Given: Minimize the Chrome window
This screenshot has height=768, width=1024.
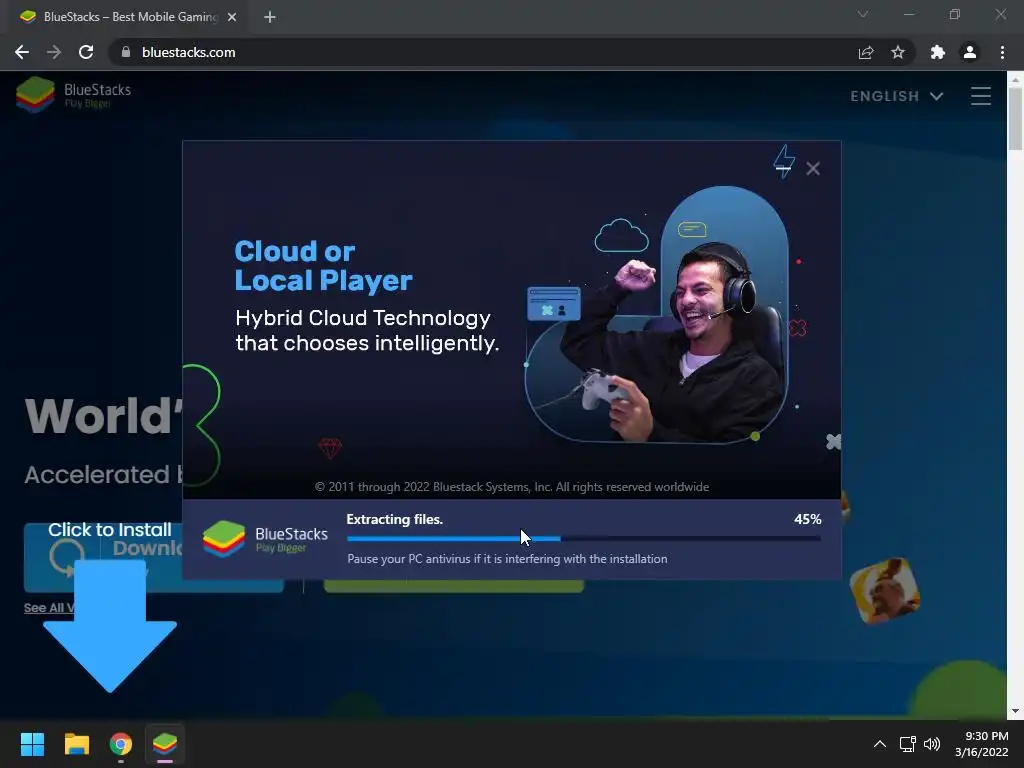Looking at the screenshot, I should [908, 14].
